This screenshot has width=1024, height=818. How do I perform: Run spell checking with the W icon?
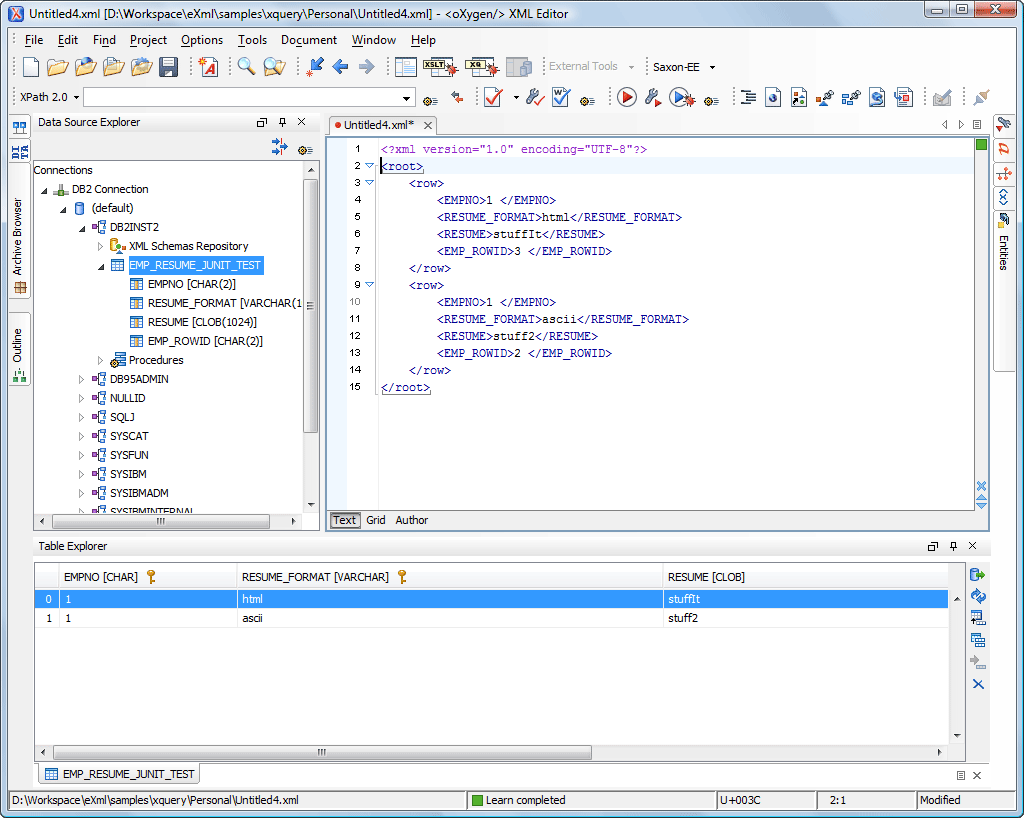[560, 98]
